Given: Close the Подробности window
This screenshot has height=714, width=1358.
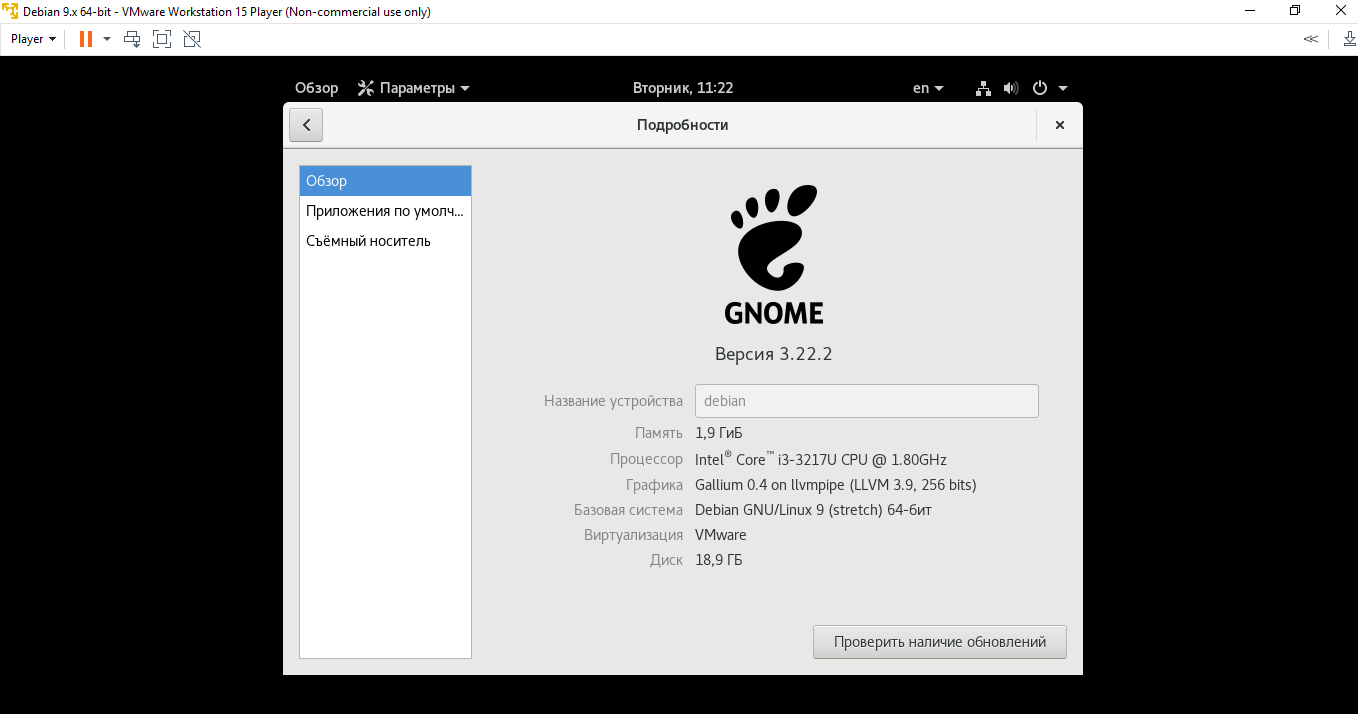Looking at the screenshot, I should (x=1060, y=125).
